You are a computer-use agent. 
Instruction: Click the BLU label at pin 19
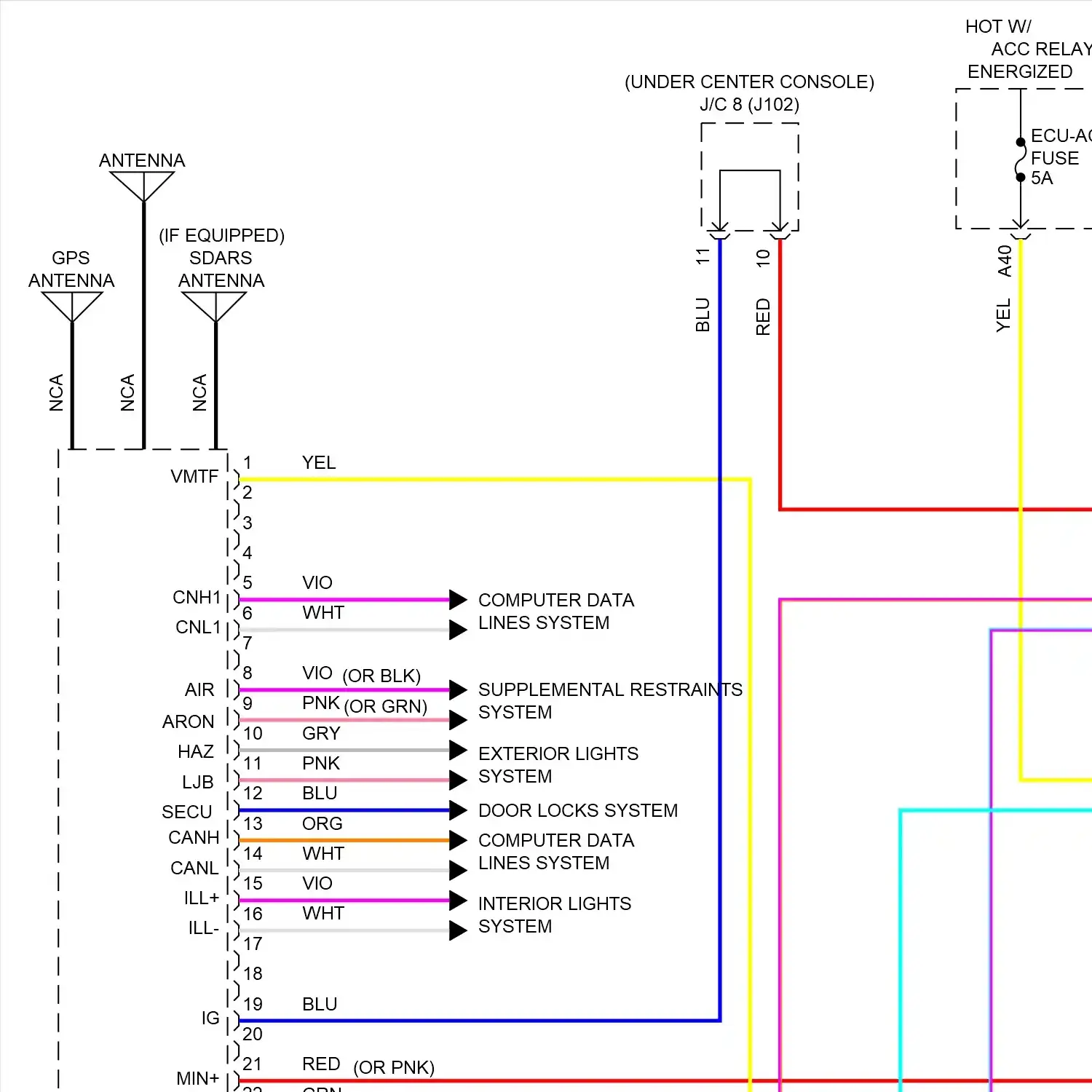(x=320, y=1004)
